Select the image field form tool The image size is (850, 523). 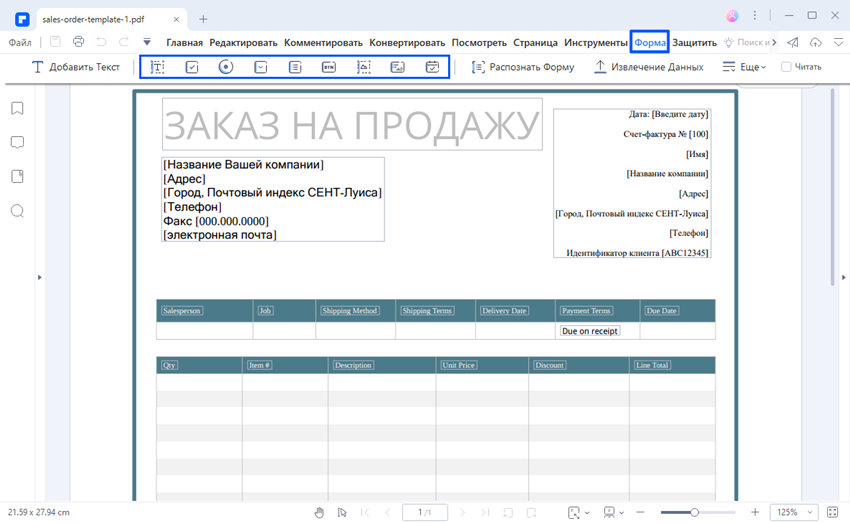[x=364, y=67]
